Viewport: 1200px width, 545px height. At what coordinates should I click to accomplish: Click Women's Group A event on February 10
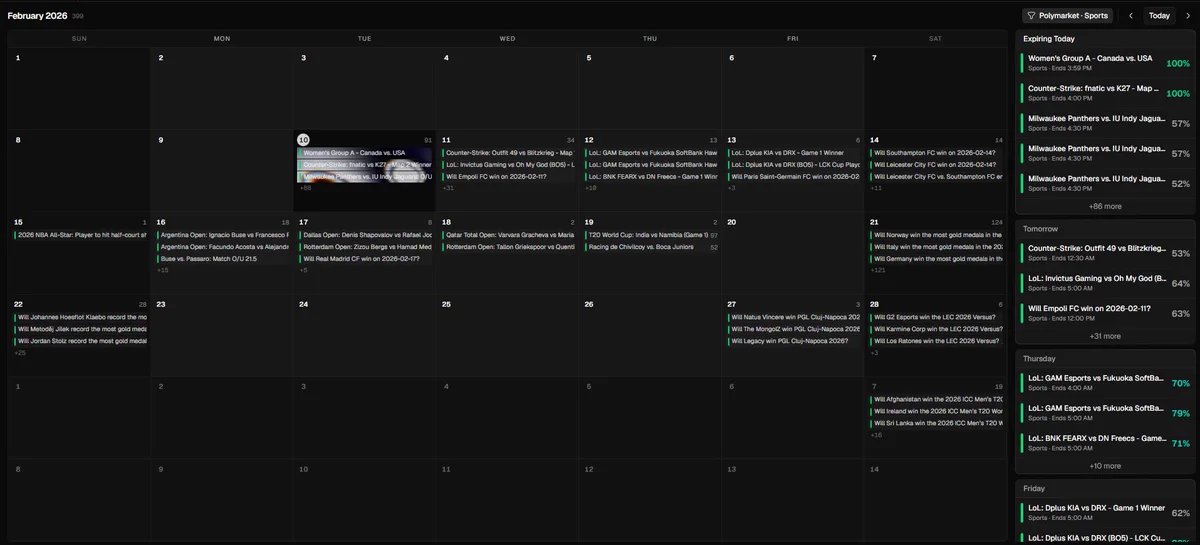[365, 153]
